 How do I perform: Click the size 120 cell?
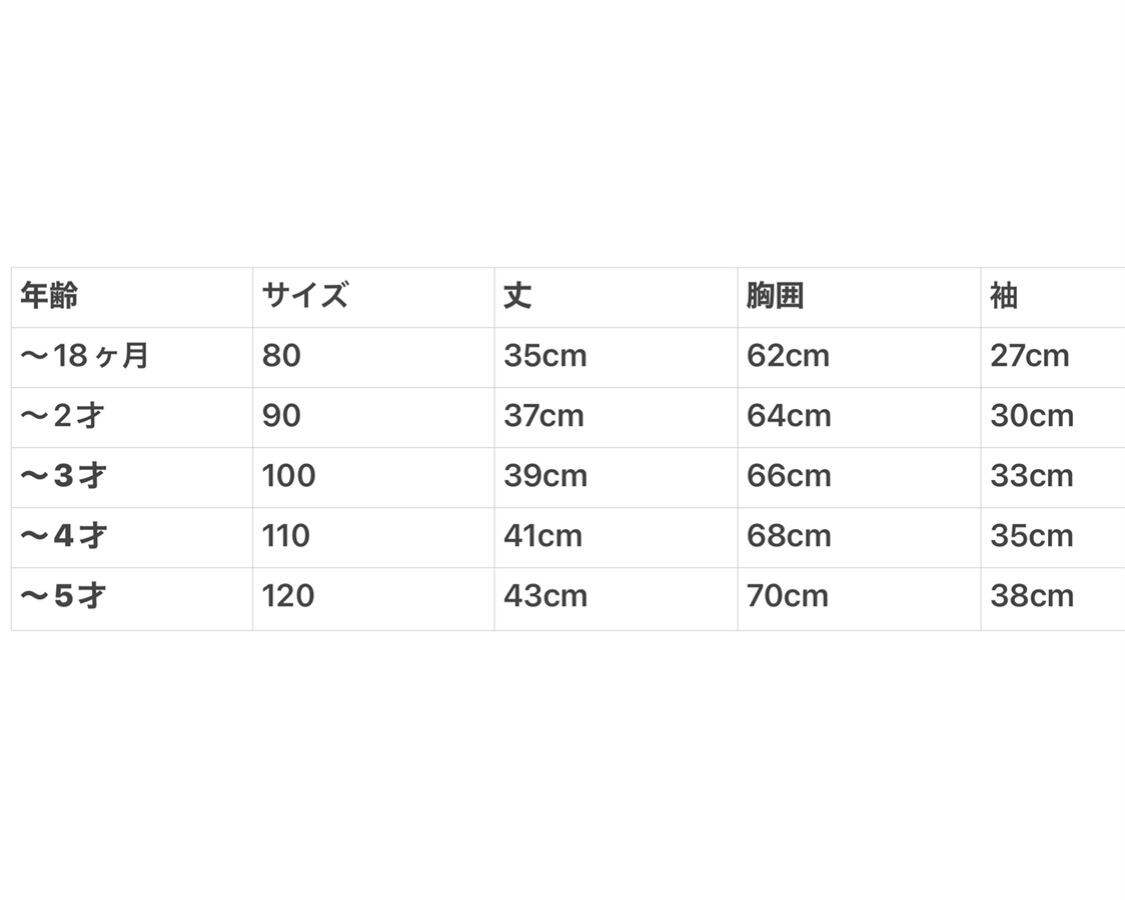point(289,597)
